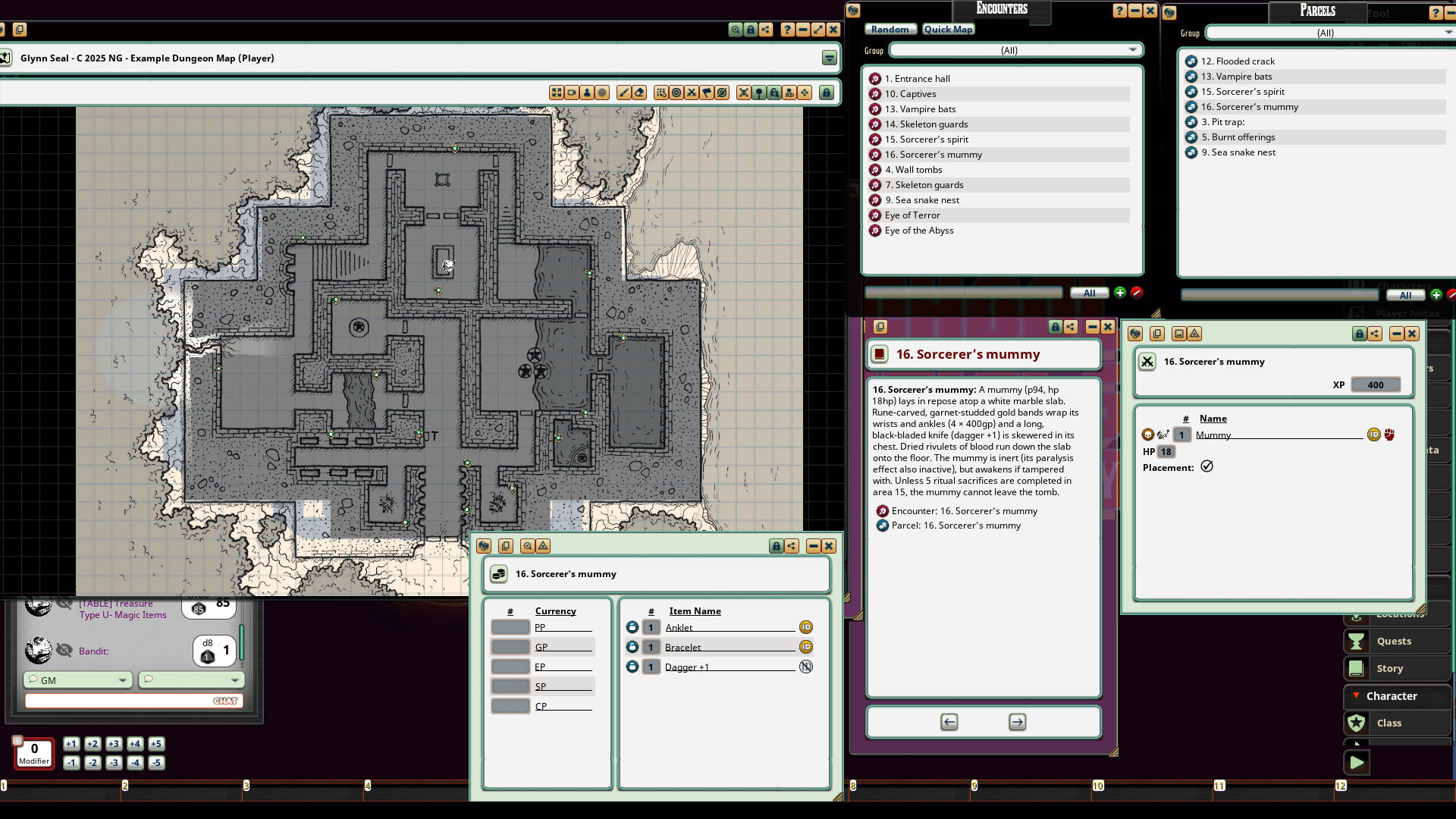The image size is (1456, 819).
Task: Open the Bracelet item link icon
Action: [632, 647]
